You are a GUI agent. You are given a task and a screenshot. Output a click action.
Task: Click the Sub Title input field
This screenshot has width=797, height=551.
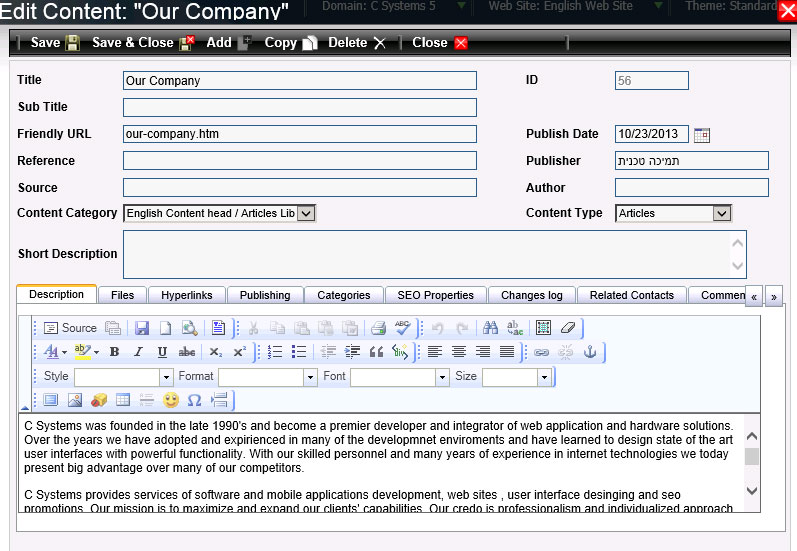click(300, 107)
